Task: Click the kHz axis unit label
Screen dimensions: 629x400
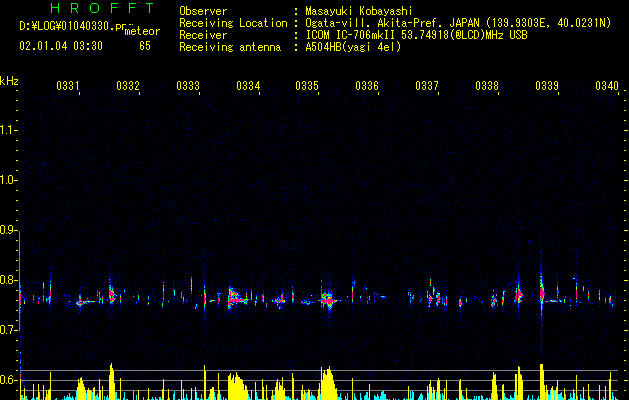Action: pyautogui.click(x=9, y=81)
